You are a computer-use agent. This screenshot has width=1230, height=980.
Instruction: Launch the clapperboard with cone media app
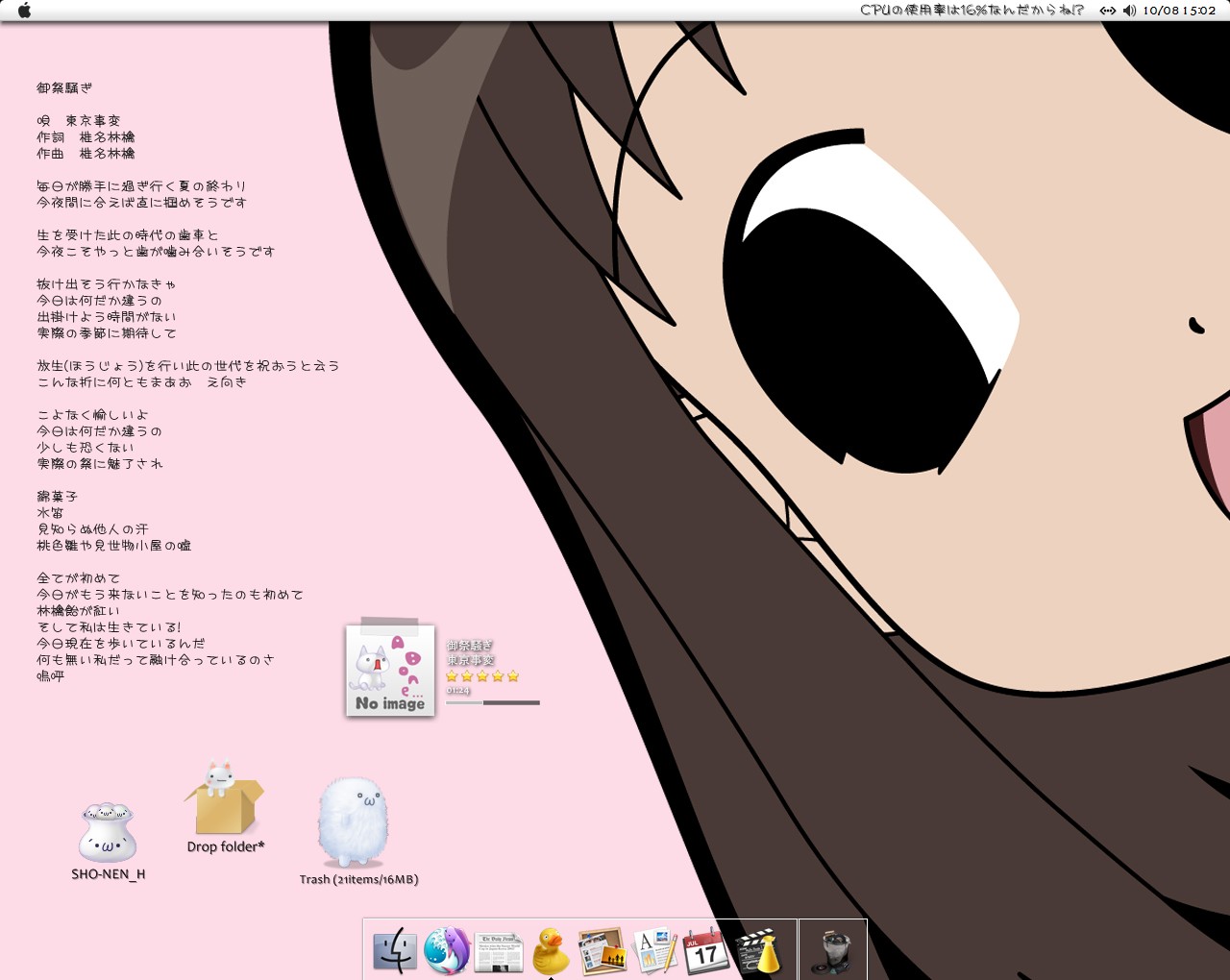(x=759, y=950)
